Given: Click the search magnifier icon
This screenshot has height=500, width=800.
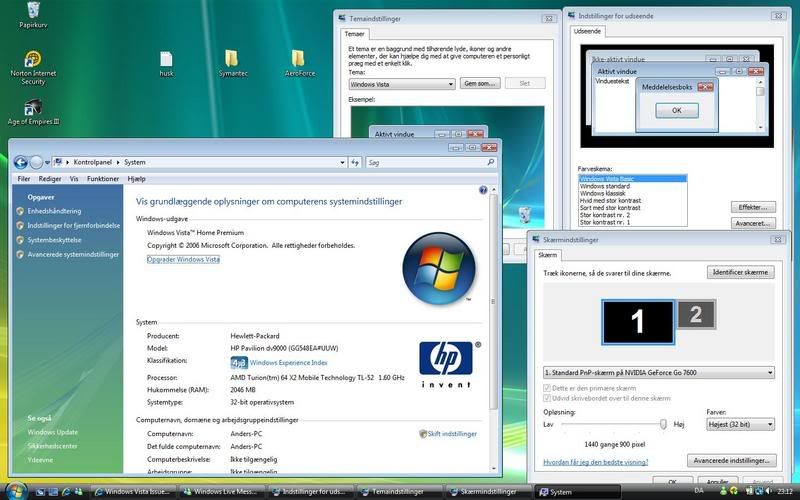Looking at the screenshot, I should pyautogui.click(x=490, y=162).
